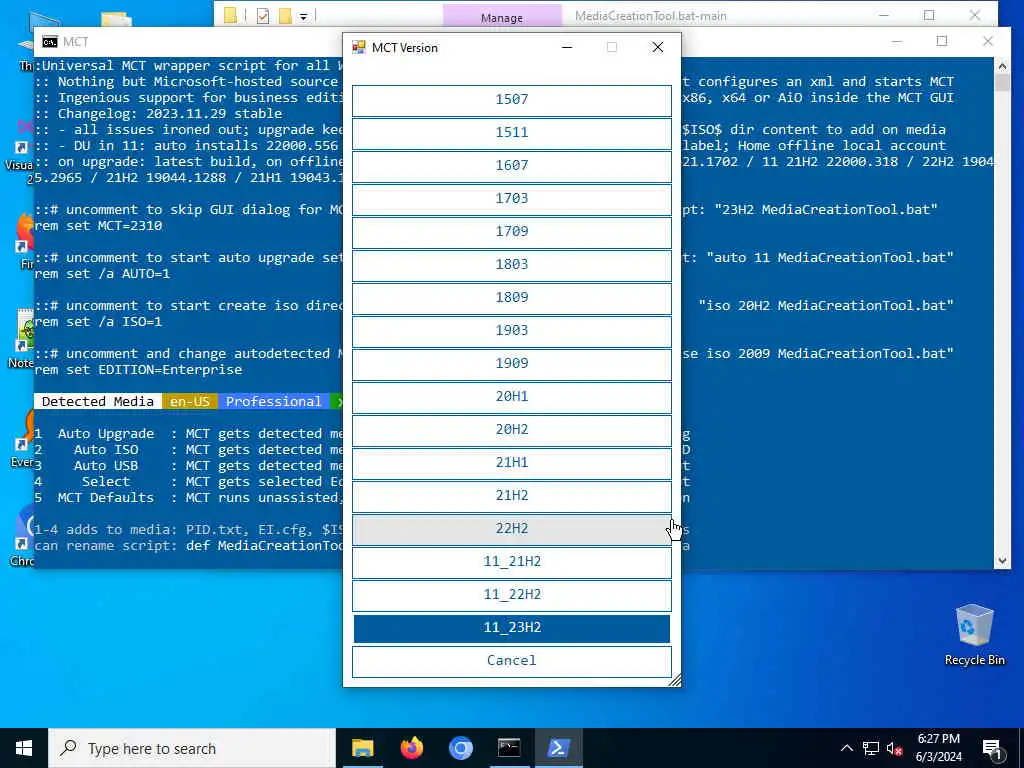This screenshot has height=768, width=1024.
Task: Minimize the MCT Version dialog
Action: pyautogui.click(x=567, y=47)
